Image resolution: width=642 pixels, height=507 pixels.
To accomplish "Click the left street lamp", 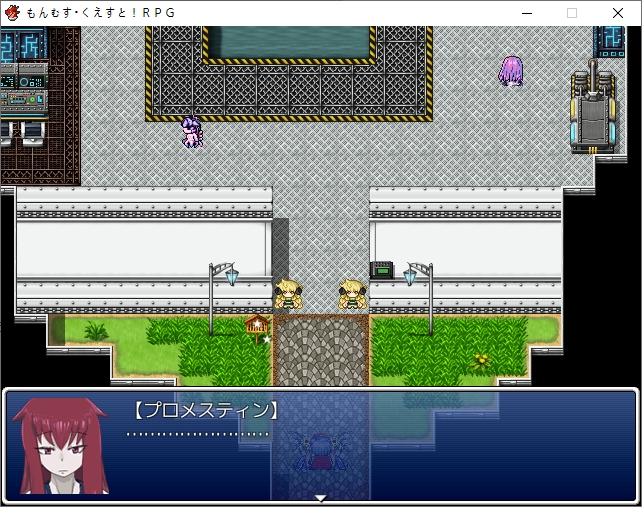I will point(223,299).
